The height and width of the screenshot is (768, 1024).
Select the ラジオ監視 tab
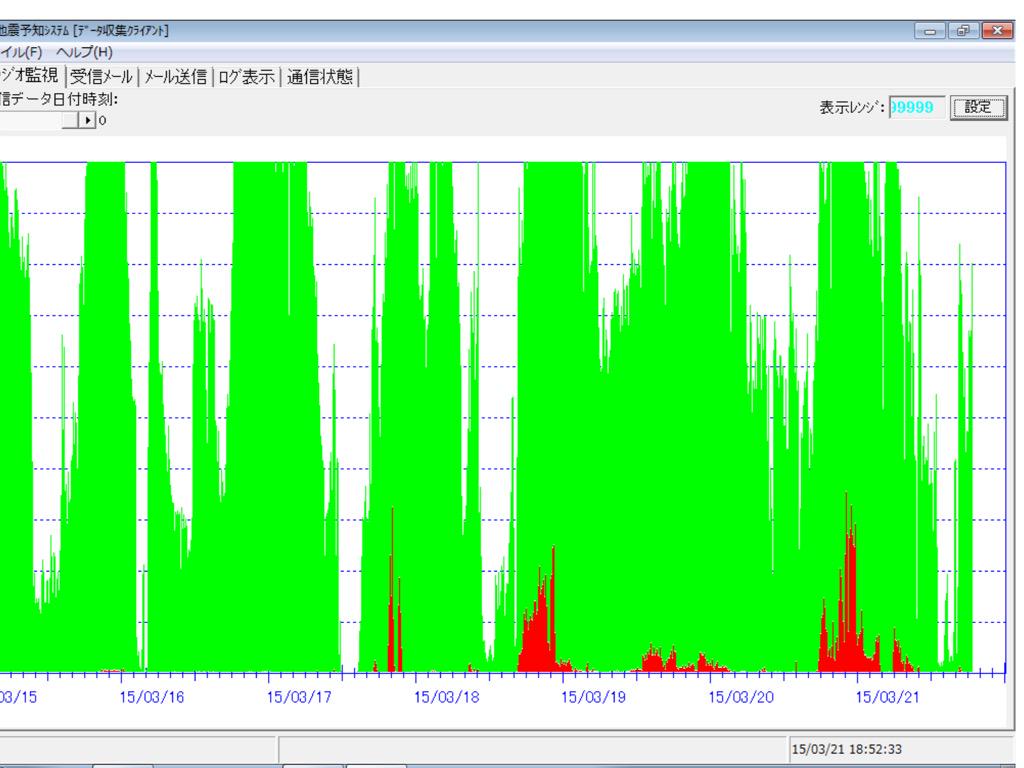(30, 75)
